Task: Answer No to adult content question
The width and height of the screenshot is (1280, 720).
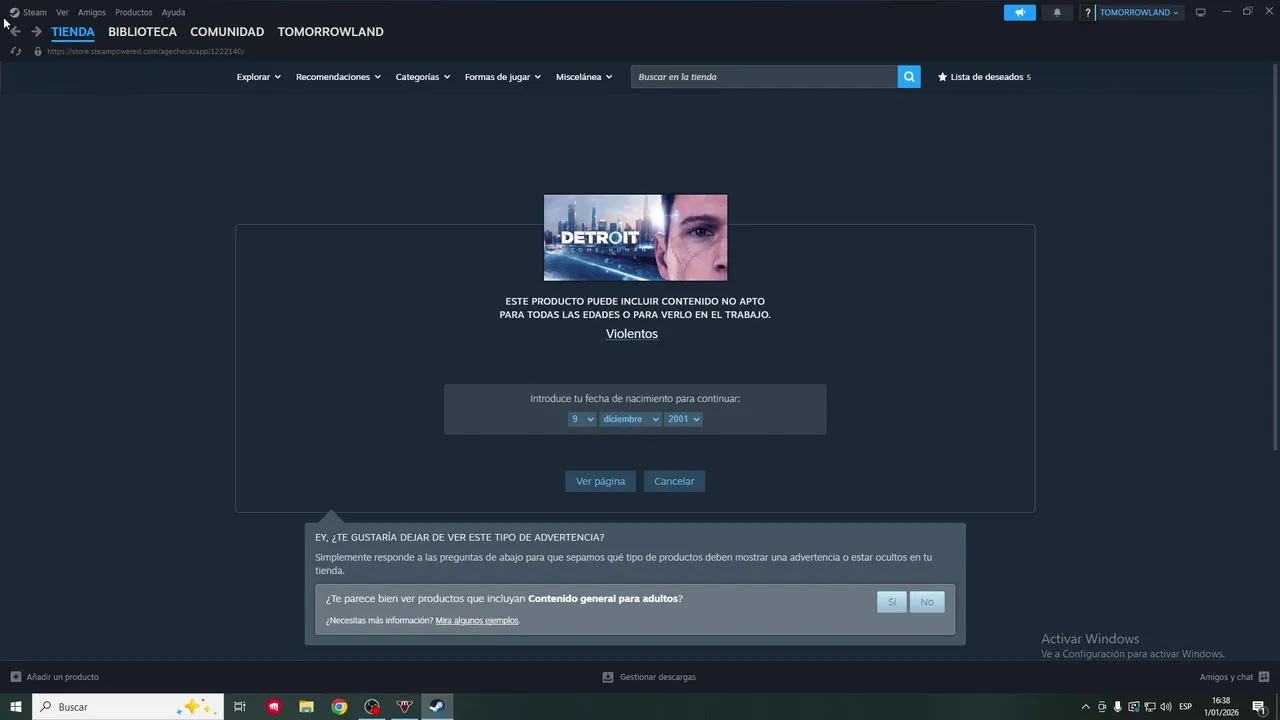Action: click(x=927, y=602)
